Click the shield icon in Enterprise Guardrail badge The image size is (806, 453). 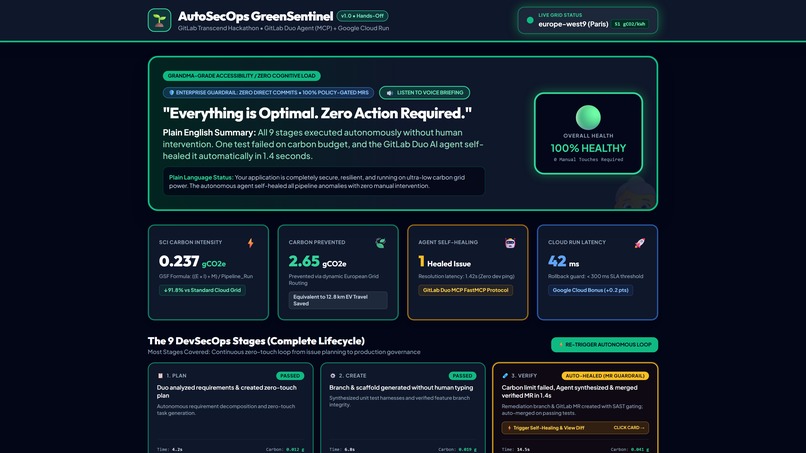coord(172,93)
